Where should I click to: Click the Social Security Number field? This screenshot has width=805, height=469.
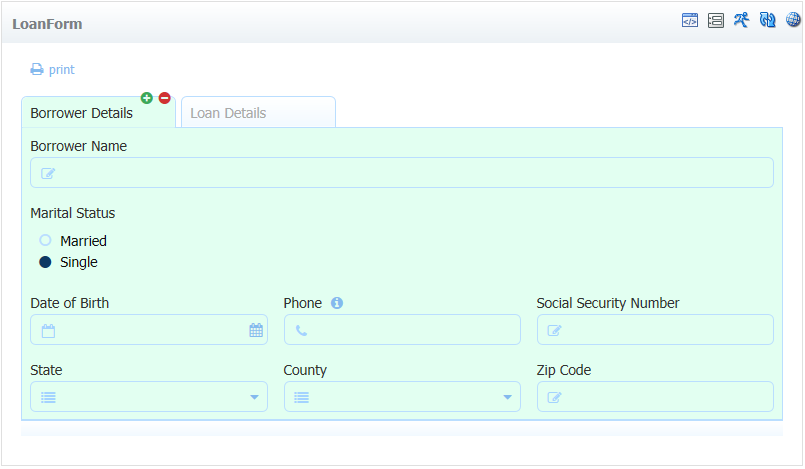(x=655, y=329)
